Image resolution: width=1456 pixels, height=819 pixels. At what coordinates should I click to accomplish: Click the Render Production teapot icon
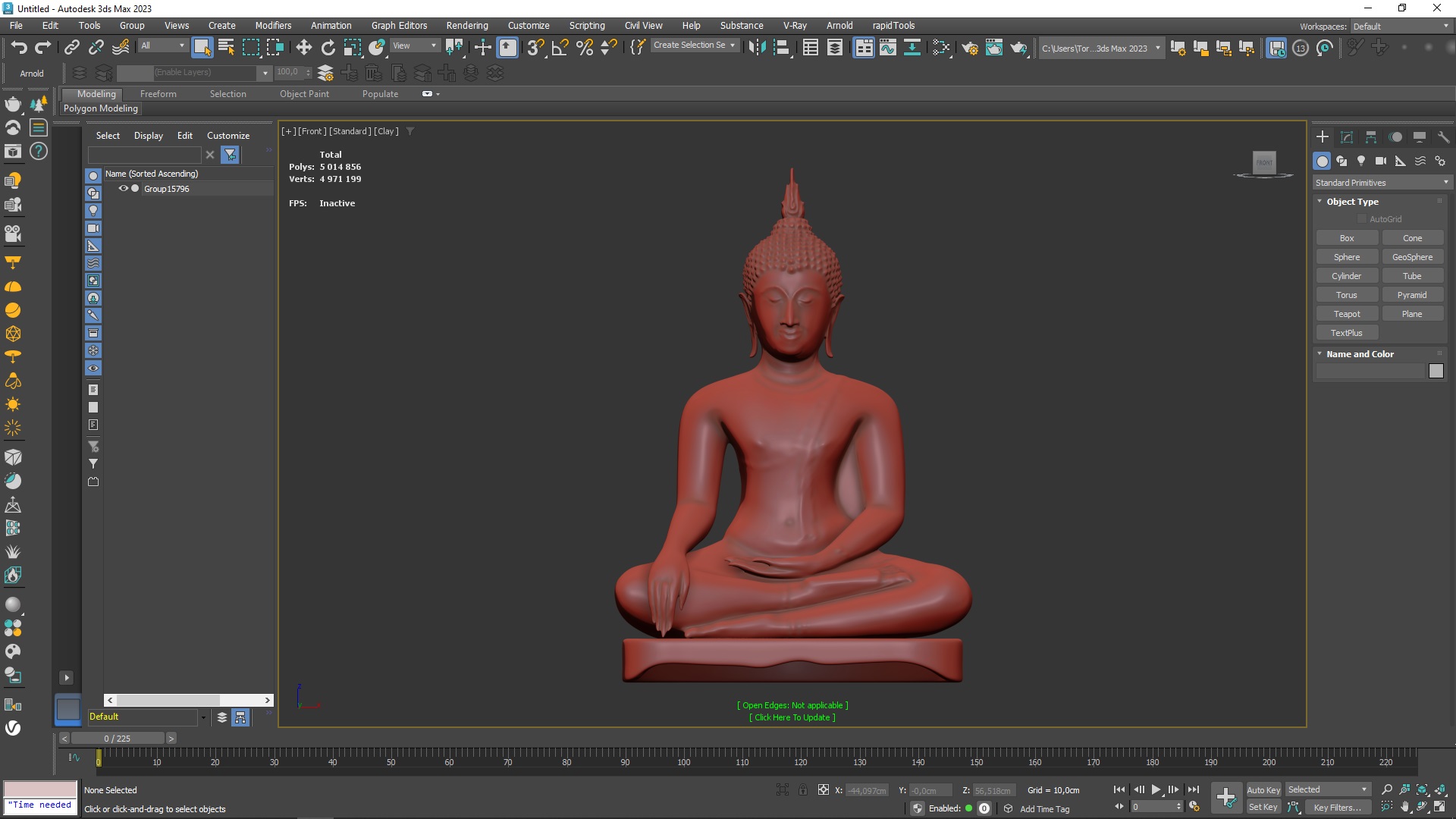click(1018, 48)
